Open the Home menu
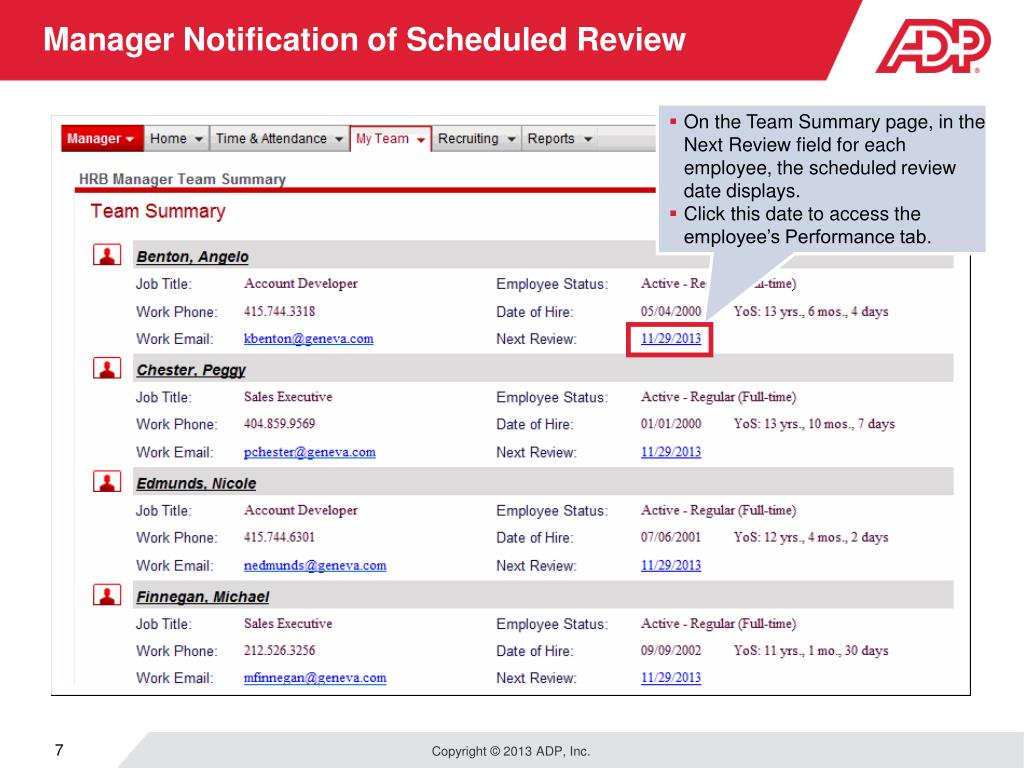Image resolution: width=1024 pixels, height=768 pixels. pyautogui.click(x=176, y=138)
